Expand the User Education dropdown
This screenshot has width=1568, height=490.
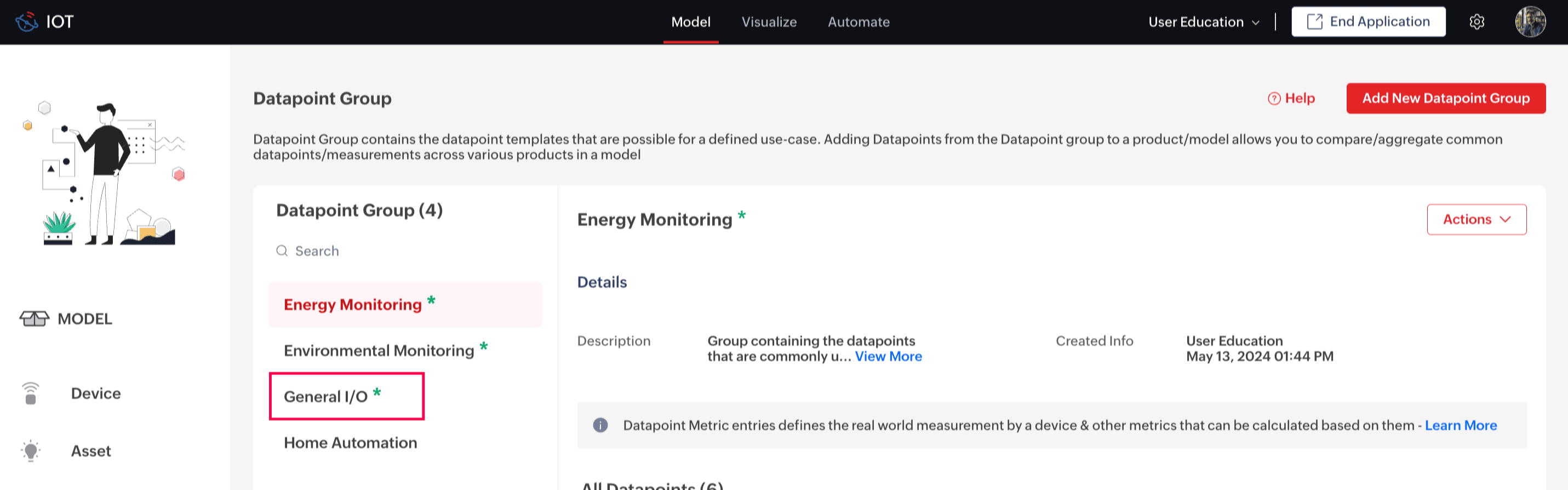click(x=1203, y=22)
